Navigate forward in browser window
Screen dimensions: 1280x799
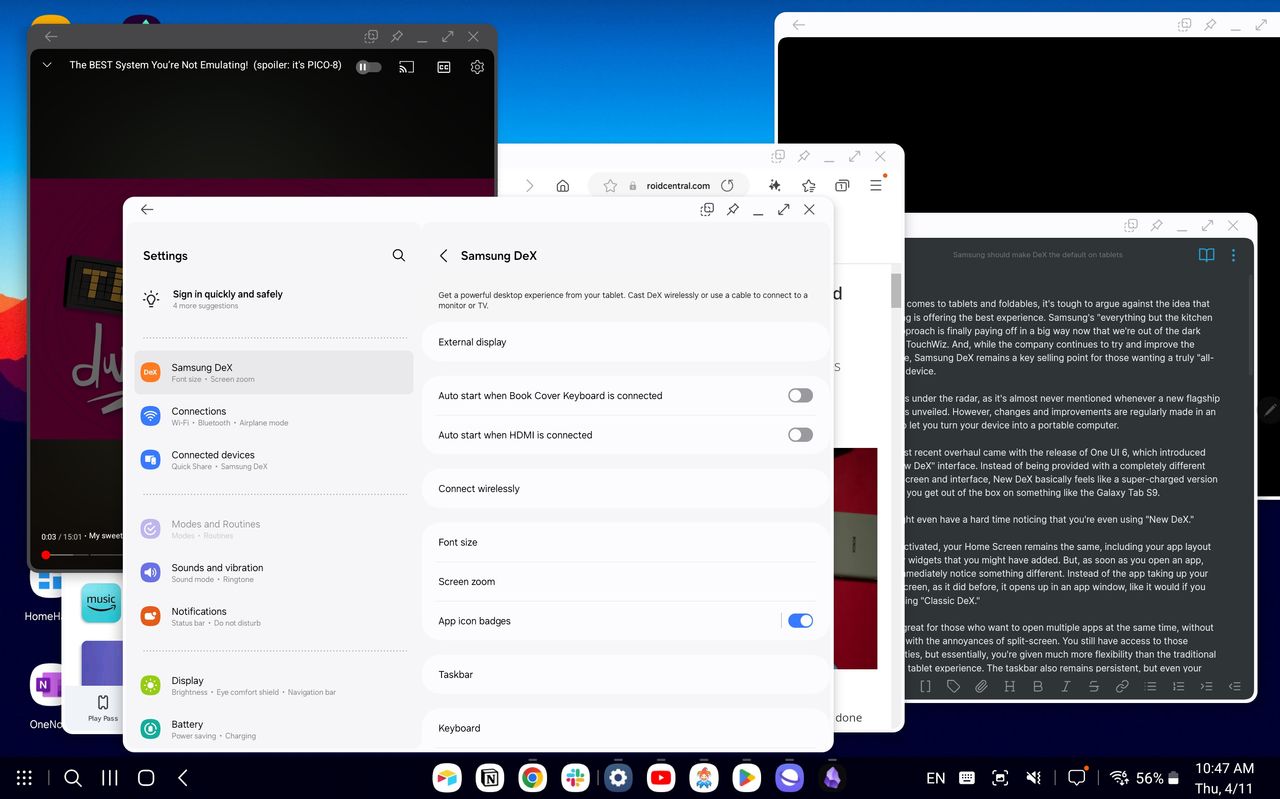[x=530, y=186]
